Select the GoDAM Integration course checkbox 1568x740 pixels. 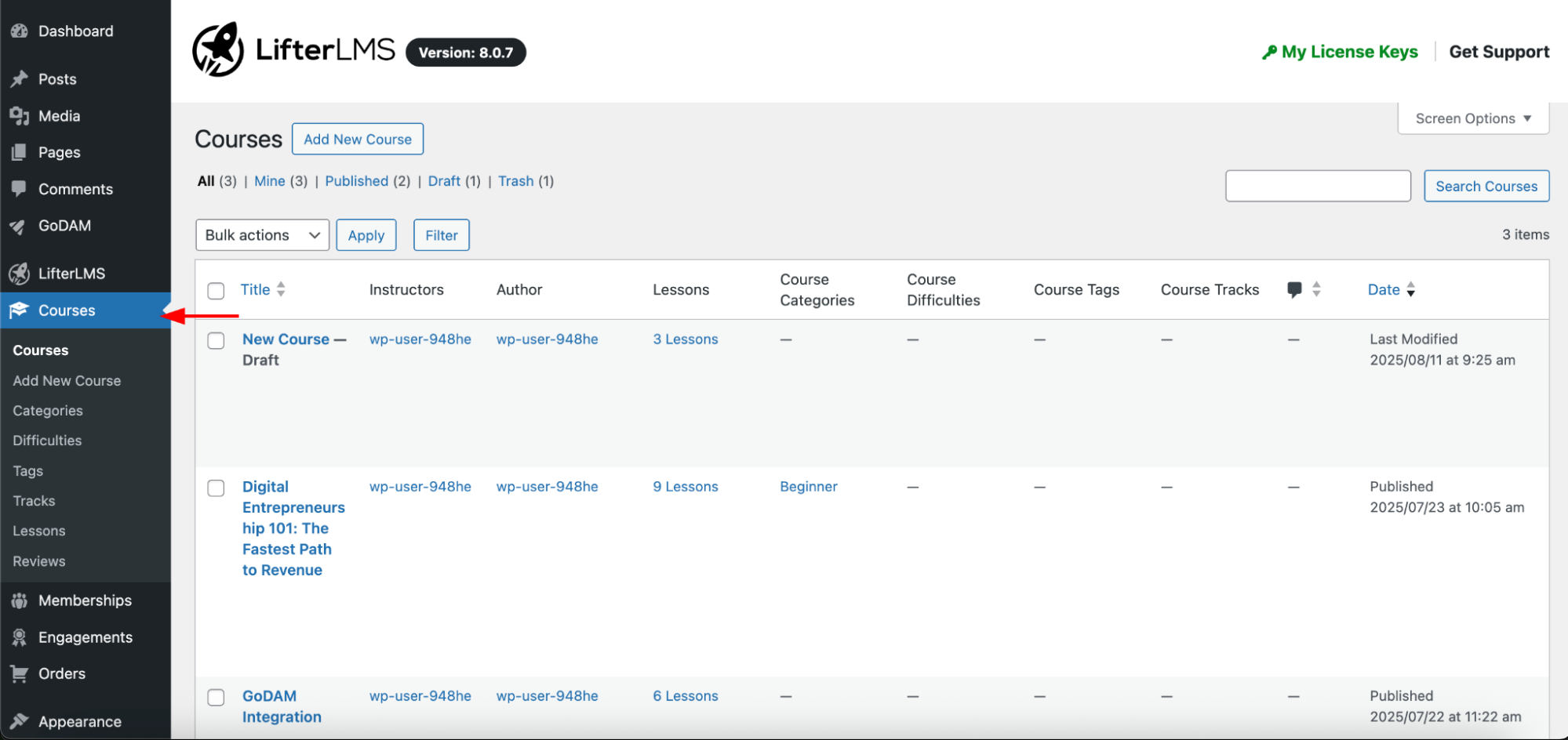(216, 698)
